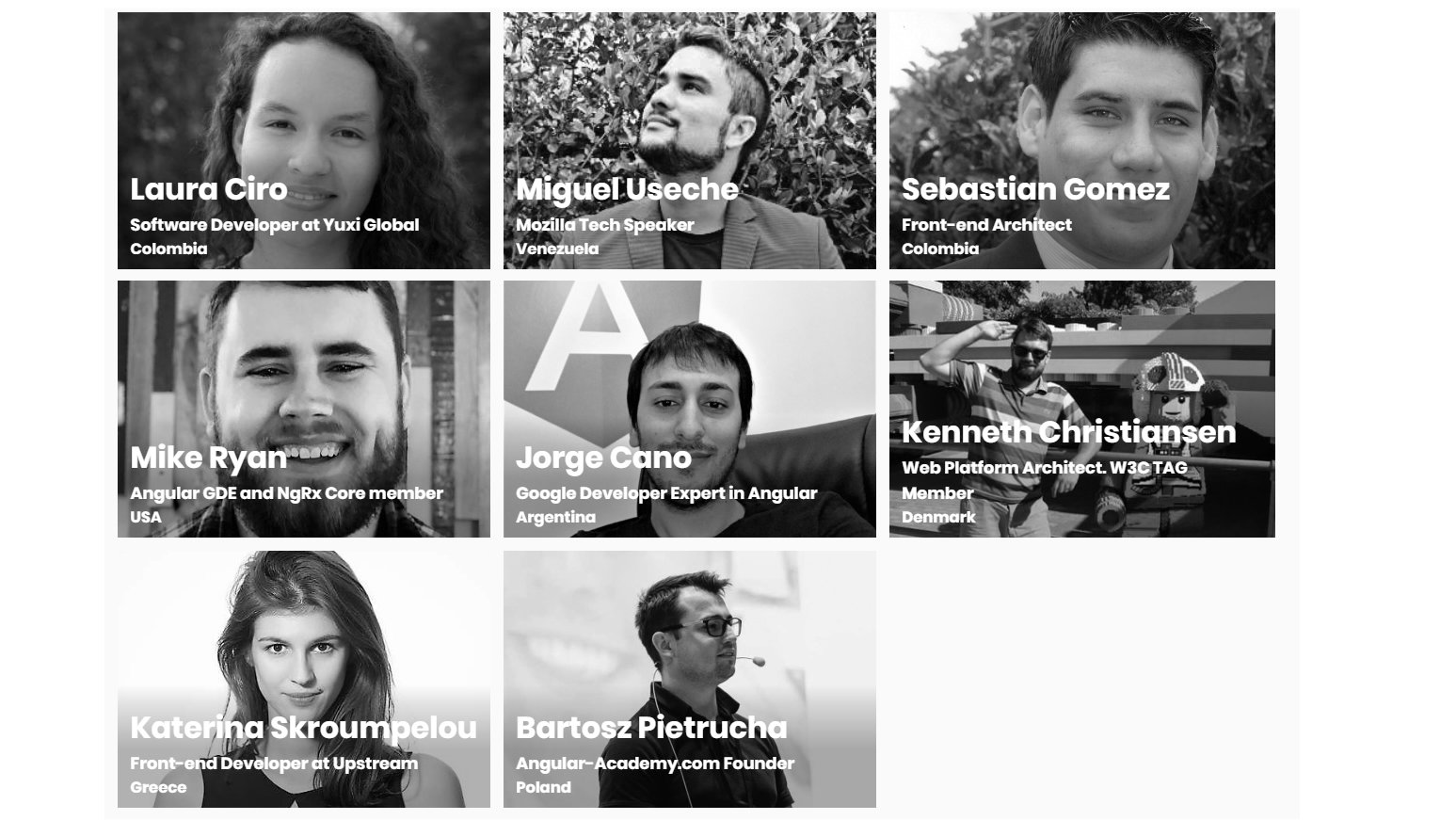This screenshot has height=820, width=1456.
Task: Click 'Angular-Academy.com Founder' subtitle
Action: click(655, 764)
